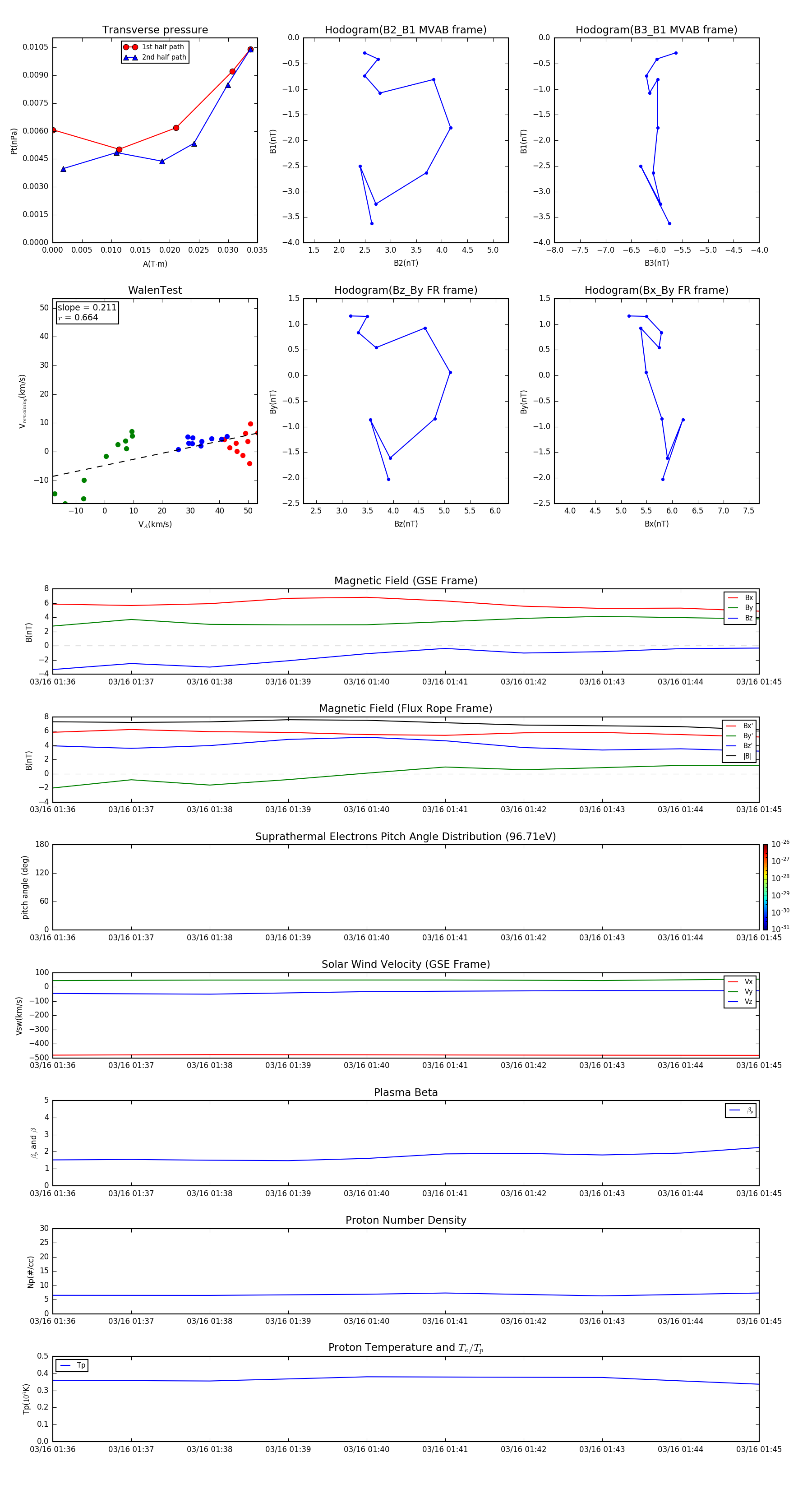
Task: Click the pitch angle distribution colorbar
Action: pyautogui.click(x=765, y=887)
